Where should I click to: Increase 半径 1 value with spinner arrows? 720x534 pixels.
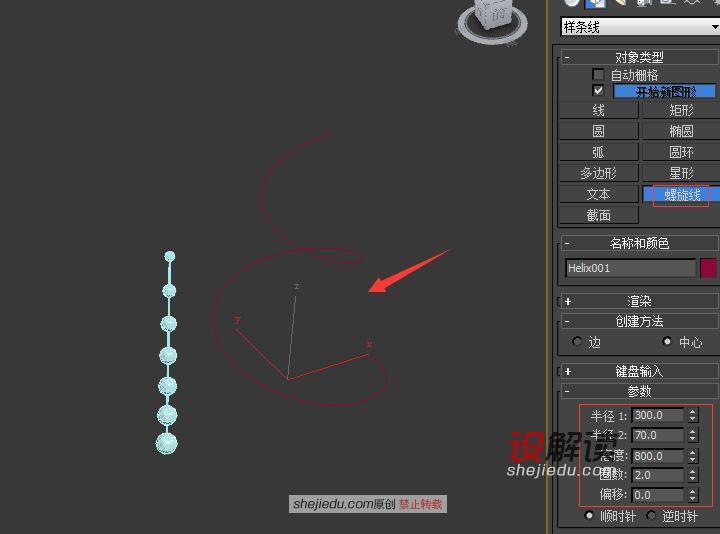pos(692,412)
